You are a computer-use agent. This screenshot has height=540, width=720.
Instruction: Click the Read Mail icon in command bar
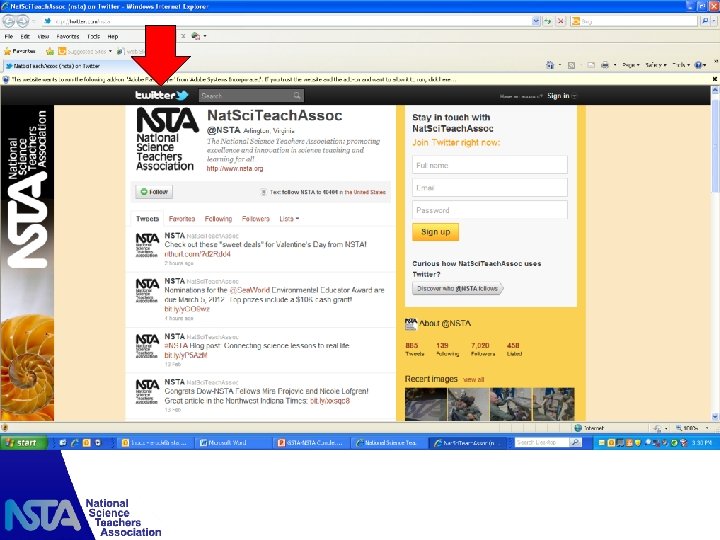pyautogui.click(x=591, y=65)
